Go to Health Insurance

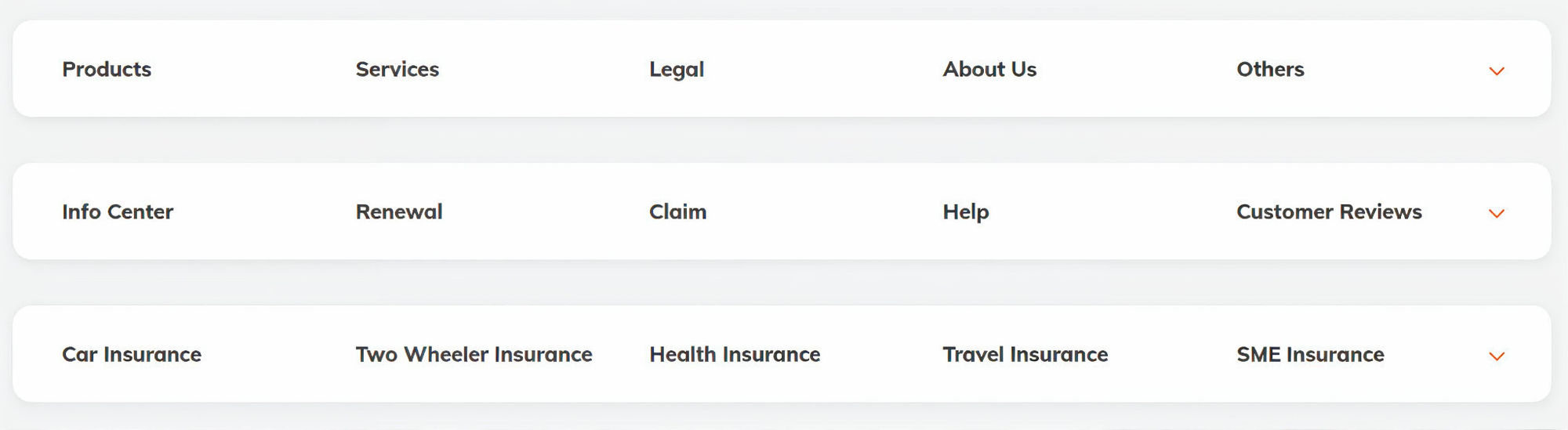[735, 355]
